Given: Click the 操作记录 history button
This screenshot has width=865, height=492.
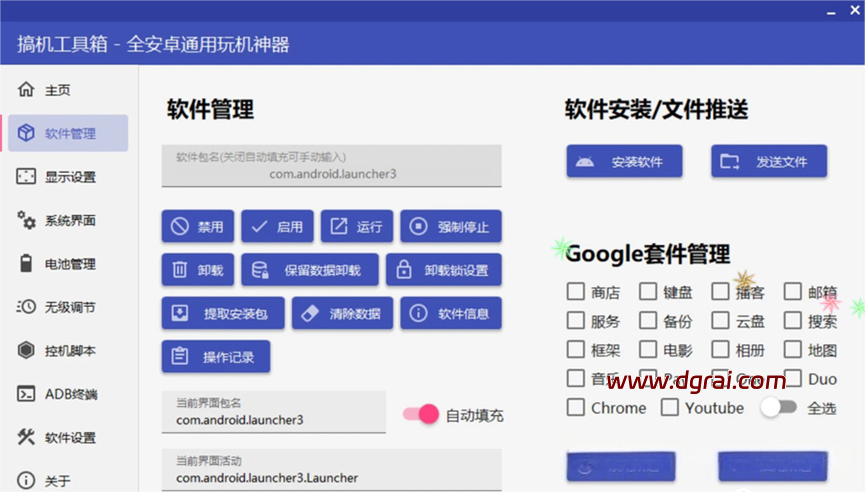Looking at the screenshot, I should (x=216, y=356).
